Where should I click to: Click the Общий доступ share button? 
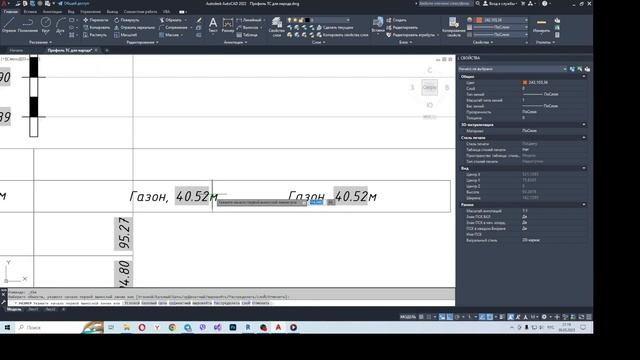[73, 4]
